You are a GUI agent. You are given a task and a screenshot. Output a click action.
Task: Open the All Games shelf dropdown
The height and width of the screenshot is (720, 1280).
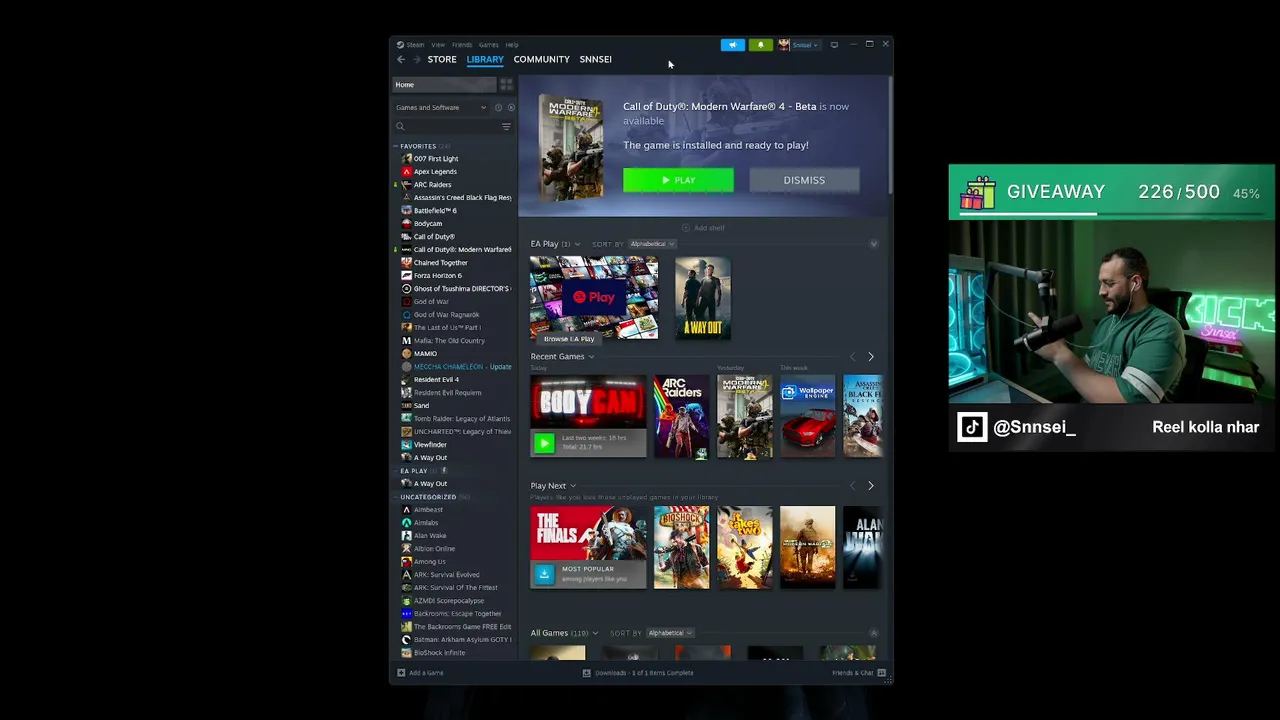595,633
